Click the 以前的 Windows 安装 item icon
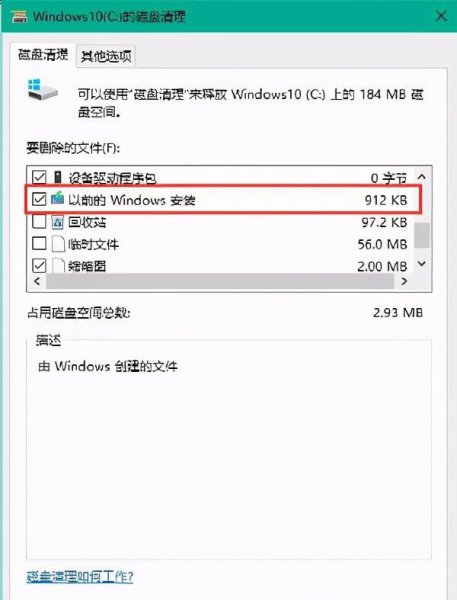The width and height of the screenshot is (457, 600). 57,199
